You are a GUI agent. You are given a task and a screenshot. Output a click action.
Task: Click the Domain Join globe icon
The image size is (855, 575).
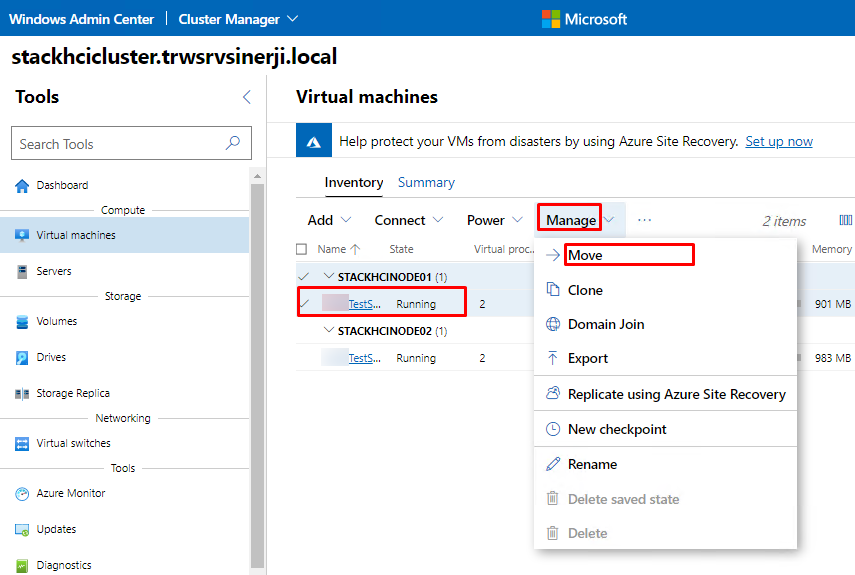(552, 324)
